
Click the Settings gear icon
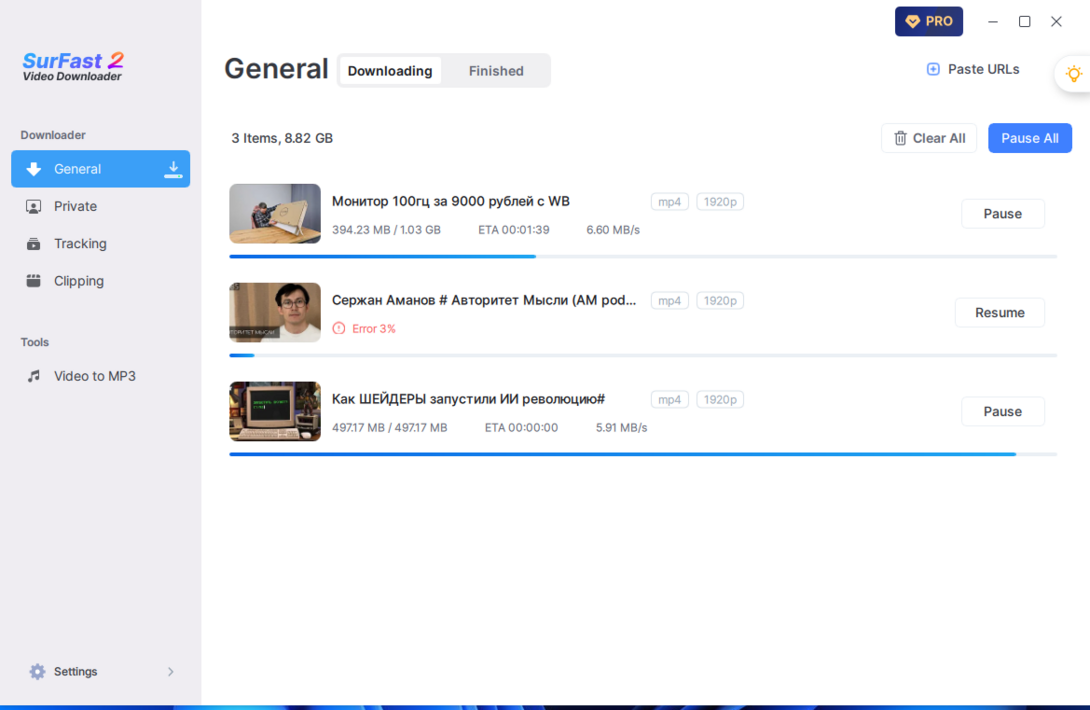tap(37, 672)
